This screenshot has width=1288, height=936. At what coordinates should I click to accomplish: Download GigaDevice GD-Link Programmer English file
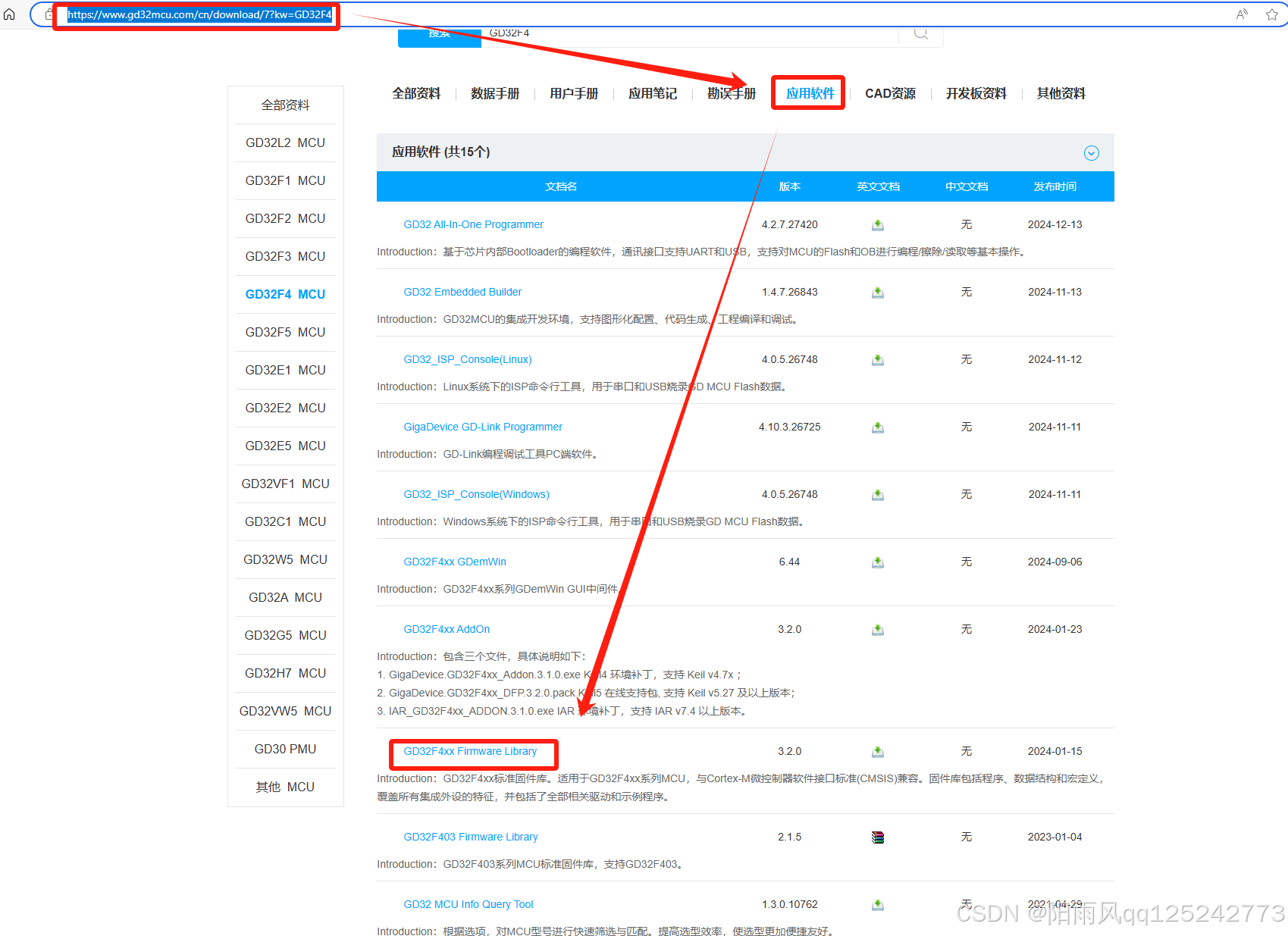[878, 427]
